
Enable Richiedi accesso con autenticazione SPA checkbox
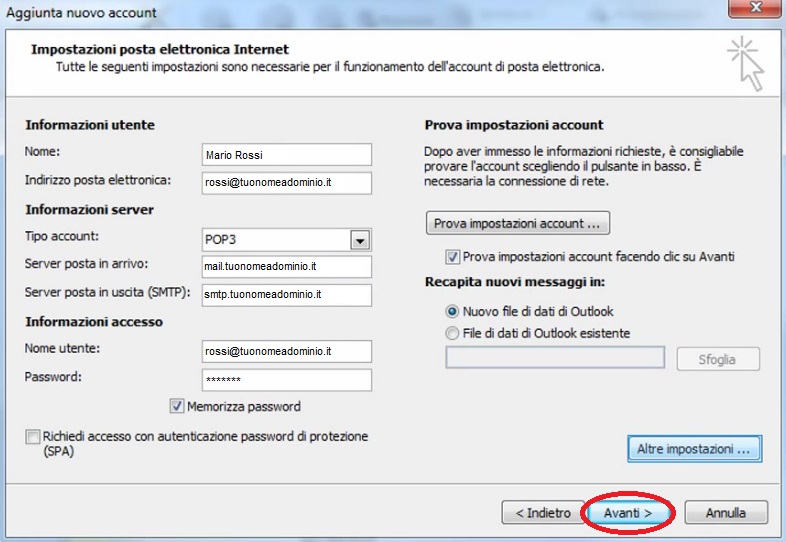(x=34, y=437)
